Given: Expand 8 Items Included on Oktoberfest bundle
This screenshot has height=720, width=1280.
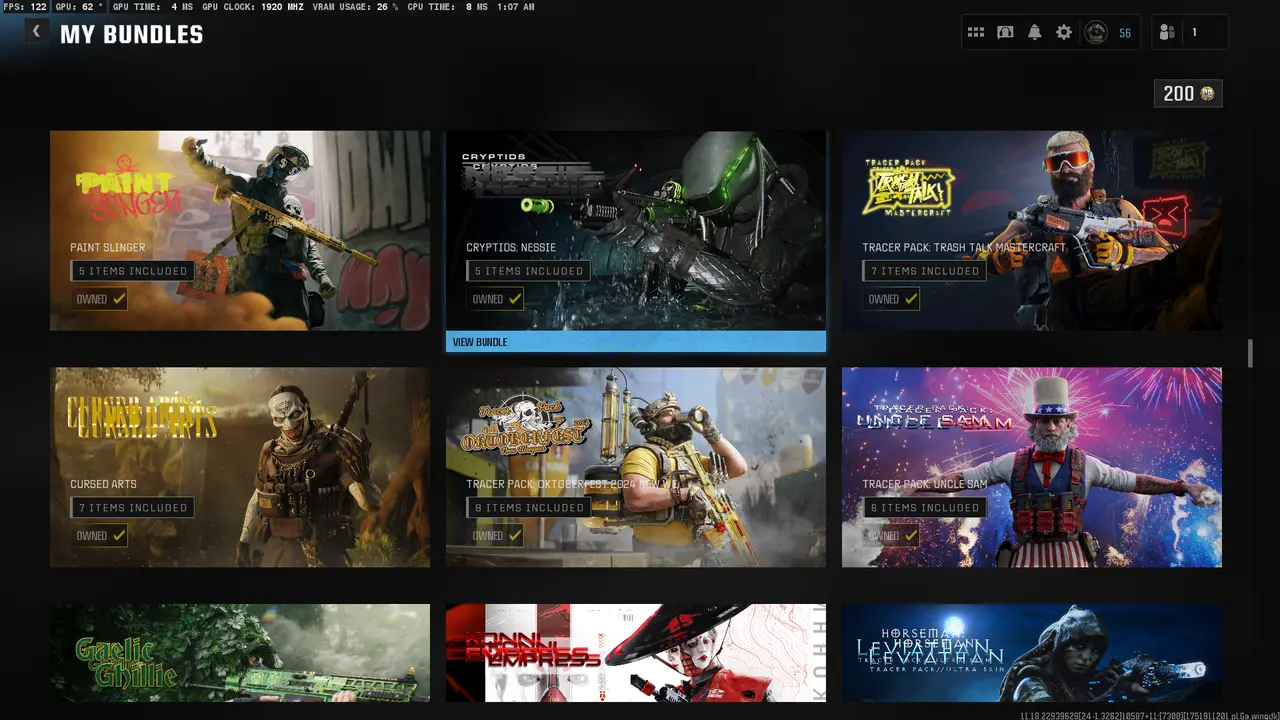Looking at the screenshot, I should [x=528, y=508].
